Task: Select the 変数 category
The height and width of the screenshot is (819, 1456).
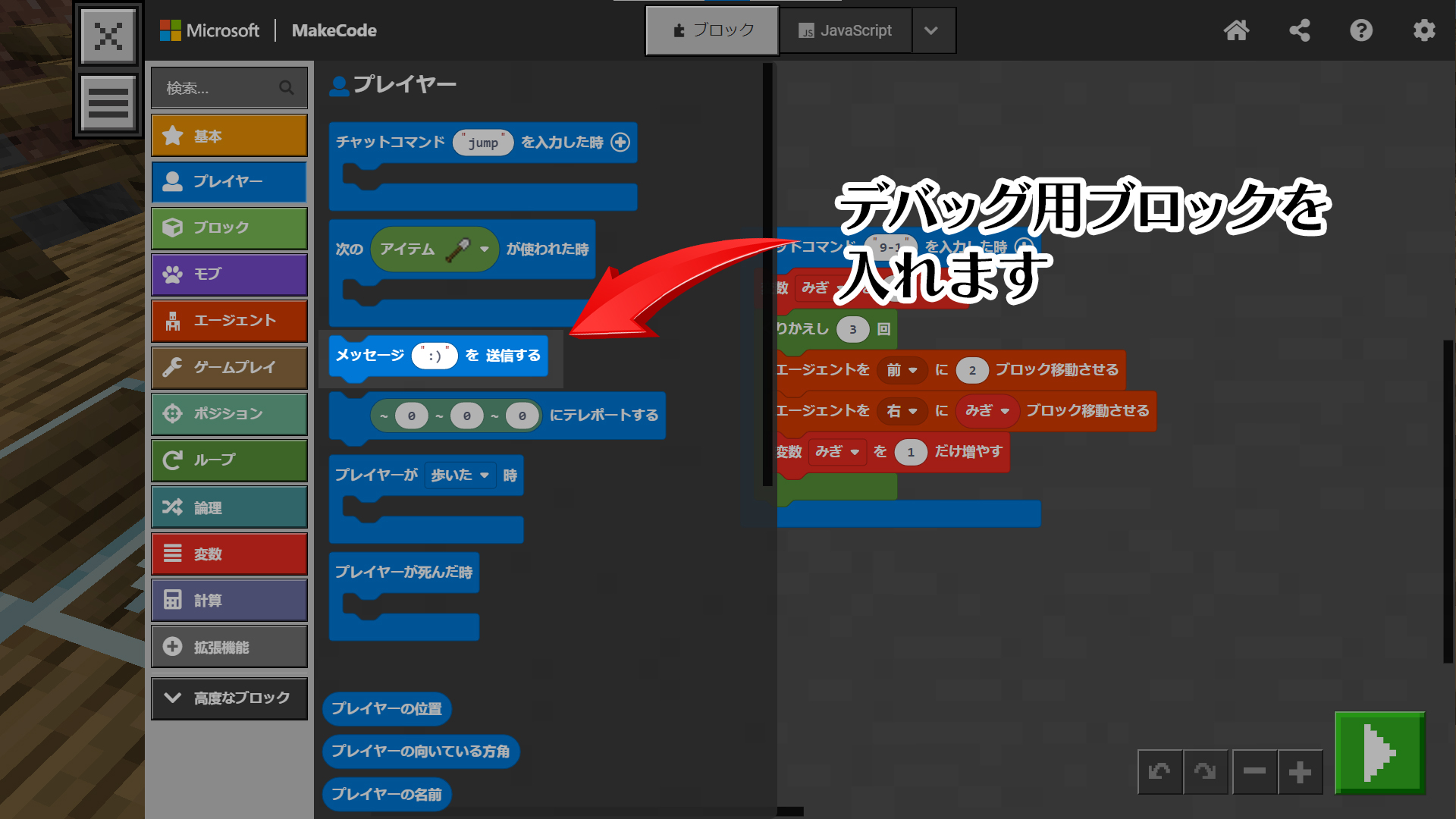Action: point(229,554)
